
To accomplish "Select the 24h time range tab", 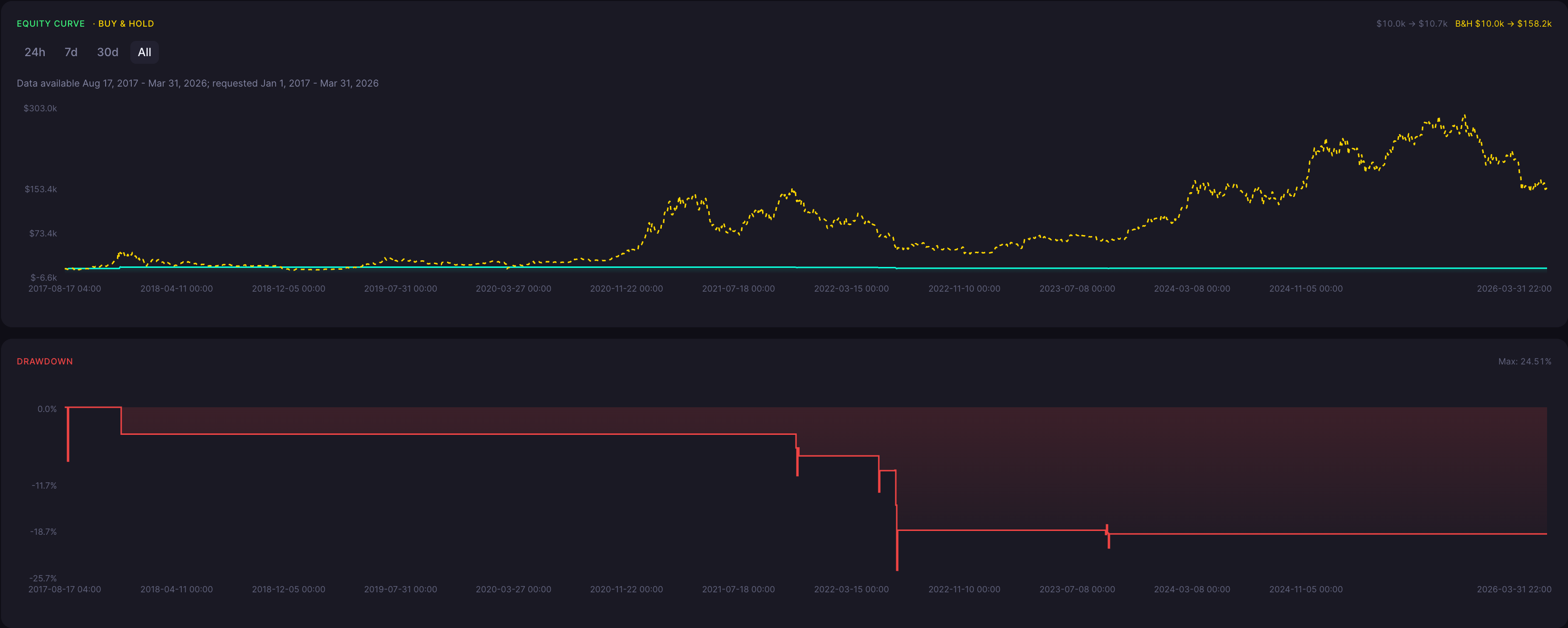I will pyautogui.click(x=35, y=52).
